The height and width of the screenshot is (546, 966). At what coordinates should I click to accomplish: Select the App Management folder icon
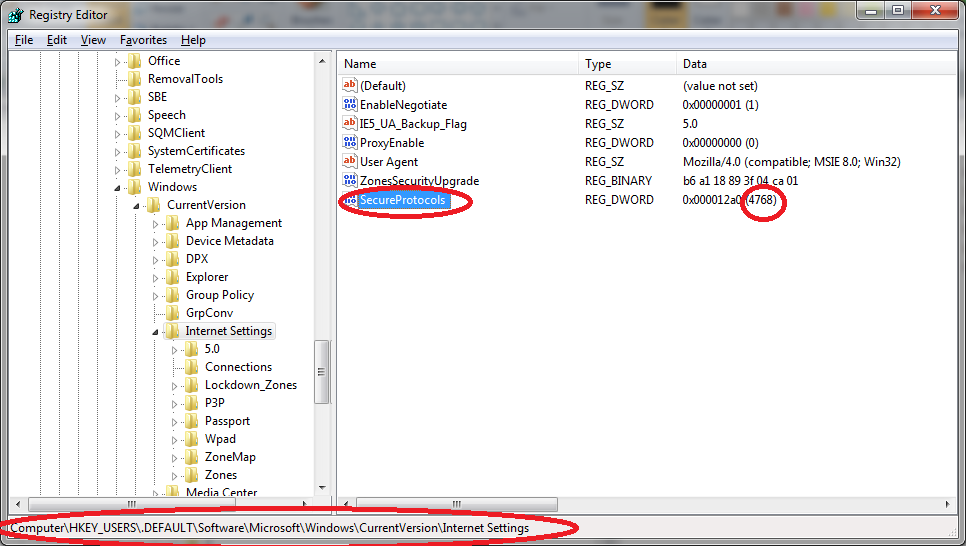(172, 223)
